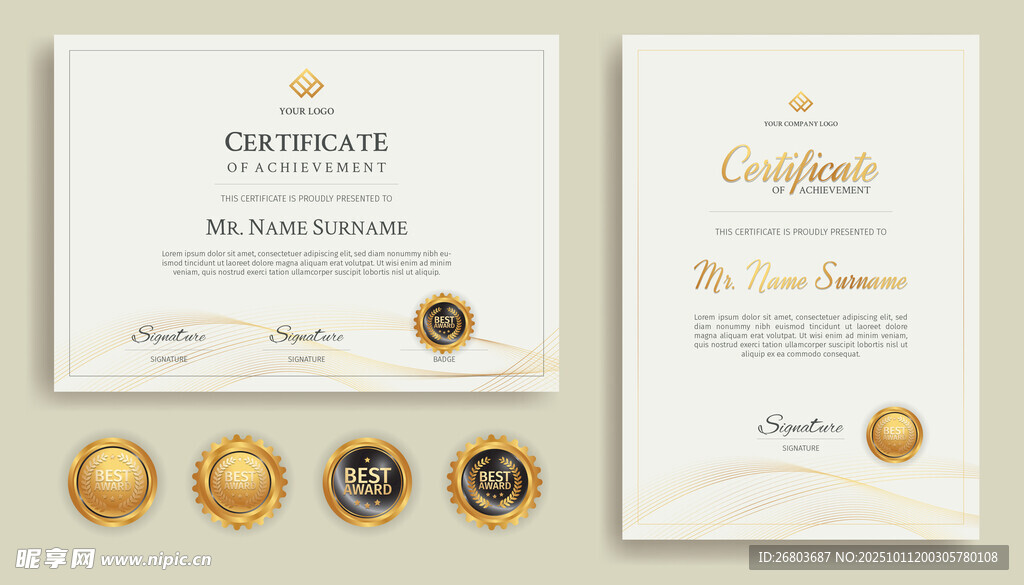This screenshot has width=1024, height=585.
Task: Click the YOUR COMPANY LOGO text
Action: 800,124
